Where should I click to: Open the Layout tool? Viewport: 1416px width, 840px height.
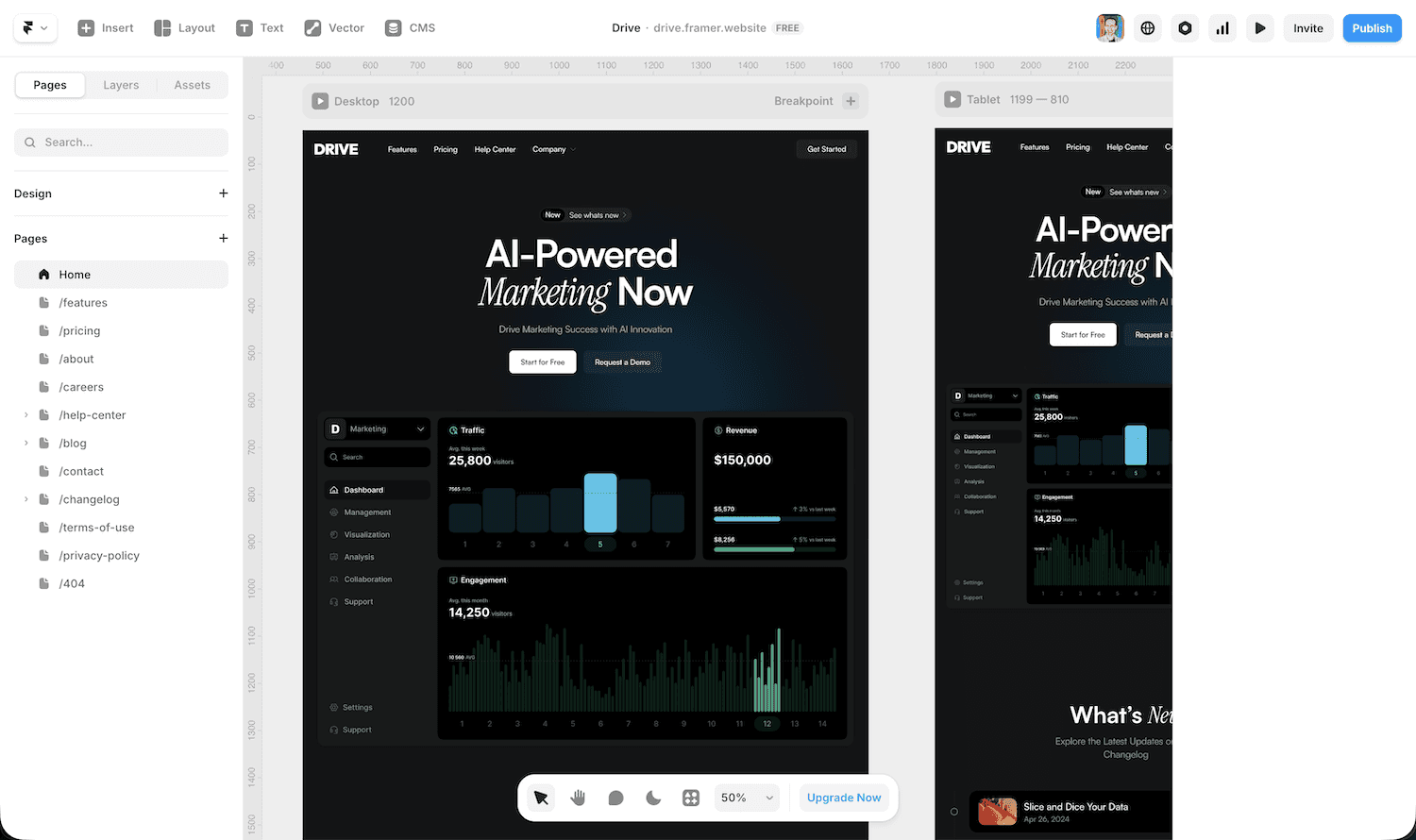[185, 28]
